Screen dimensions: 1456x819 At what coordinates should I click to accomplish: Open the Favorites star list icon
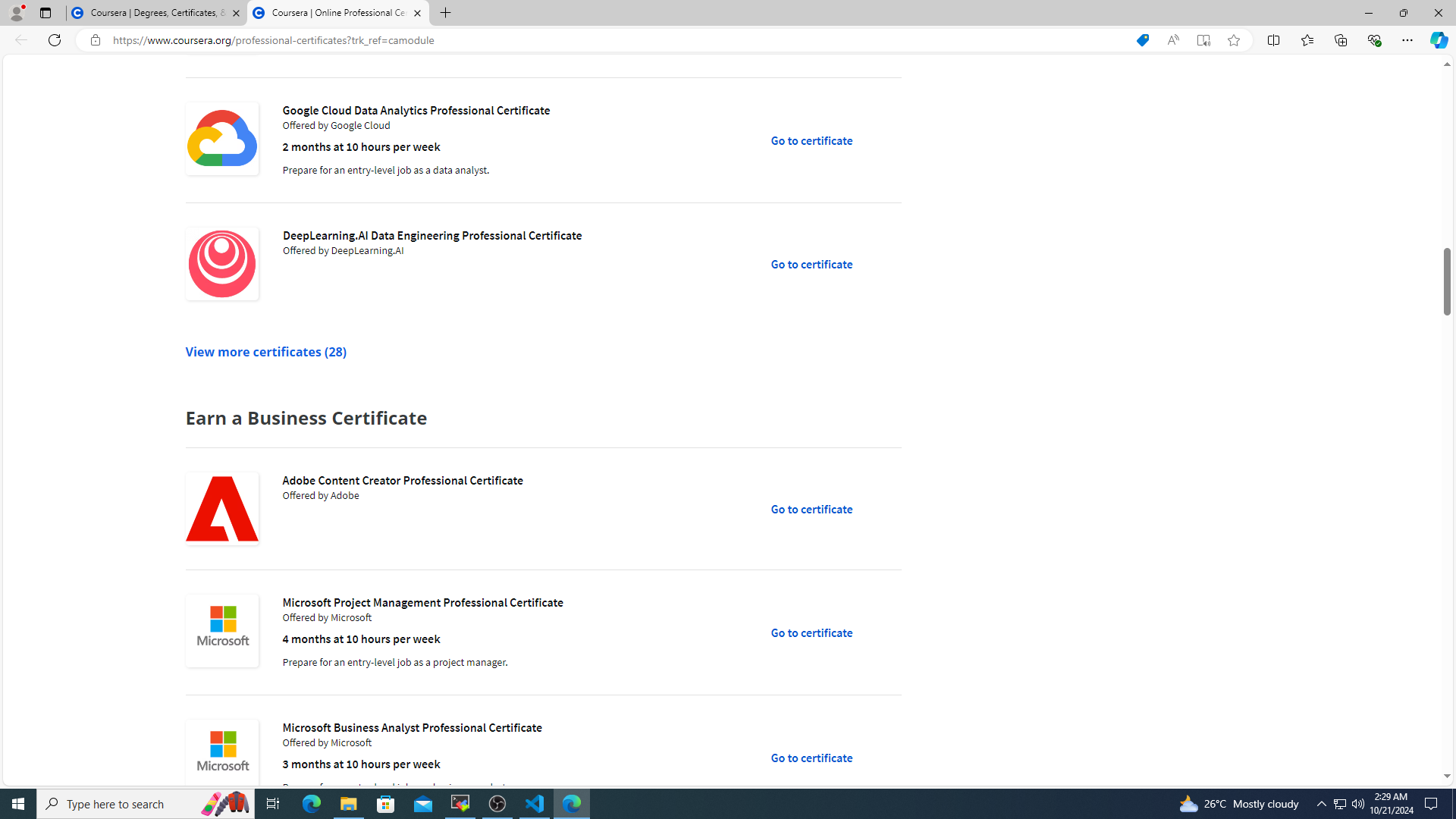pos(1307,40)
